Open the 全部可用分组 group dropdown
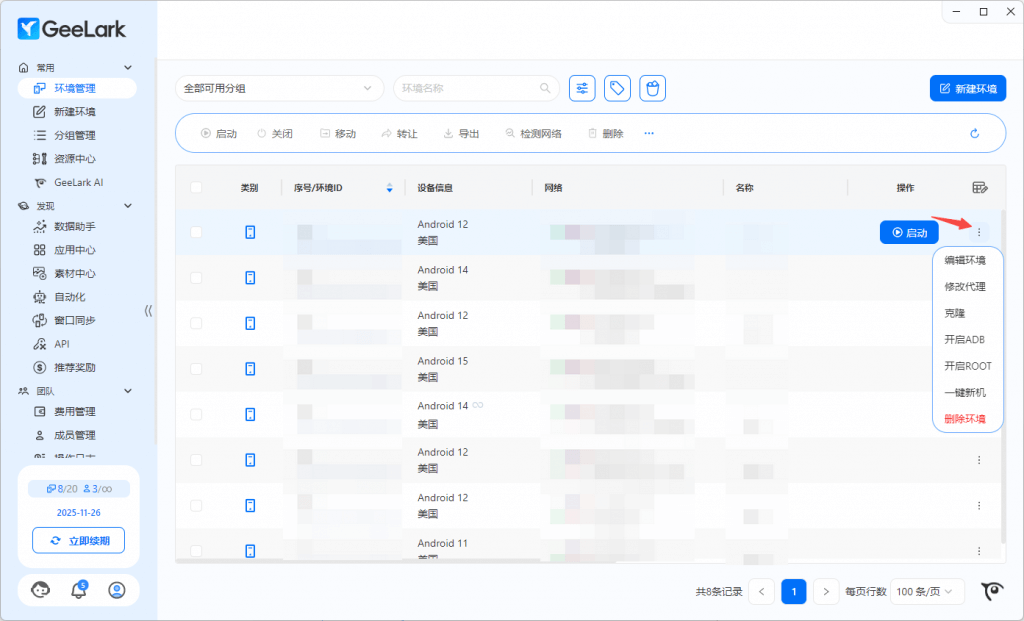This screenshot has height=621, width=1024. point(279,88)
